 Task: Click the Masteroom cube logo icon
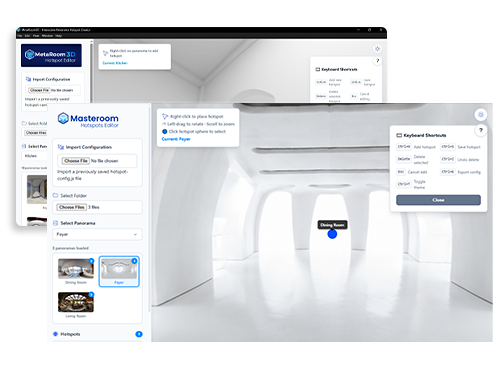pyautogui.click(x=63, y=118)
